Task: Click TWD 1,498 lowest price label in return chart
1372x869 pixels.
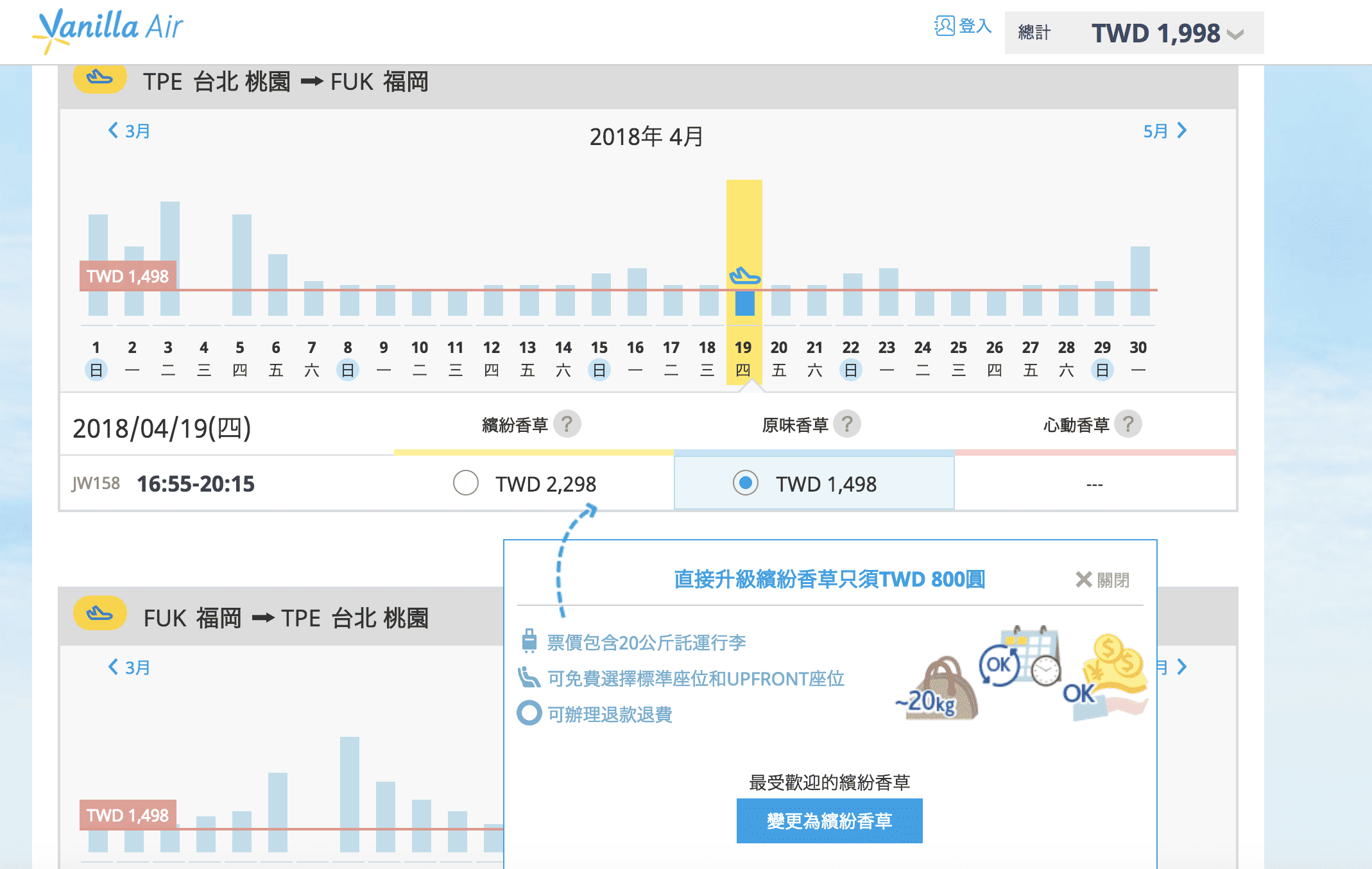Action: 128,815
